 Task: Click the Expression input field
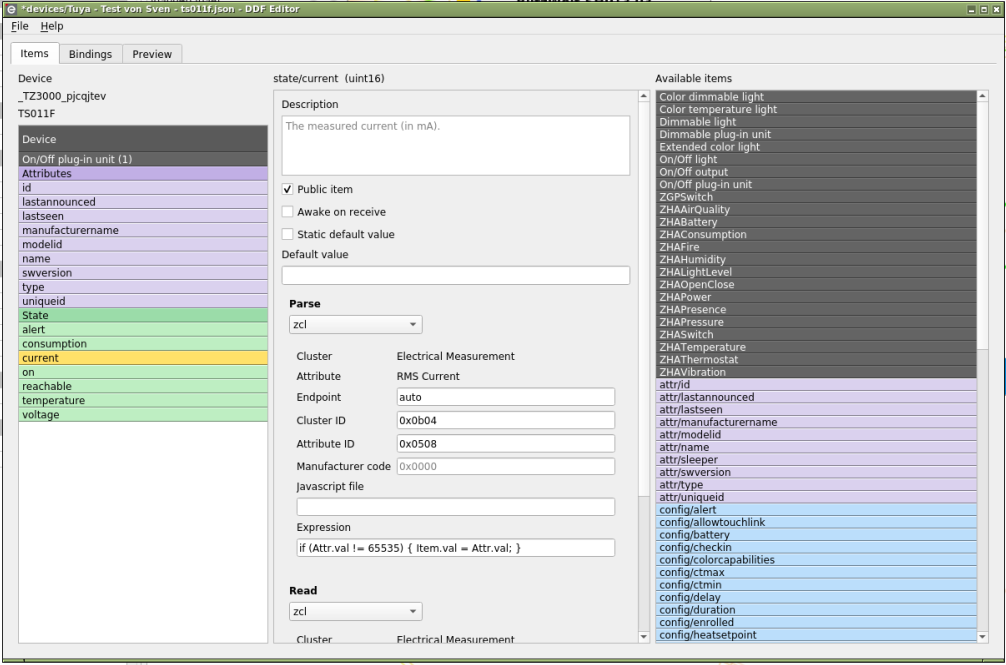point(456,548)
